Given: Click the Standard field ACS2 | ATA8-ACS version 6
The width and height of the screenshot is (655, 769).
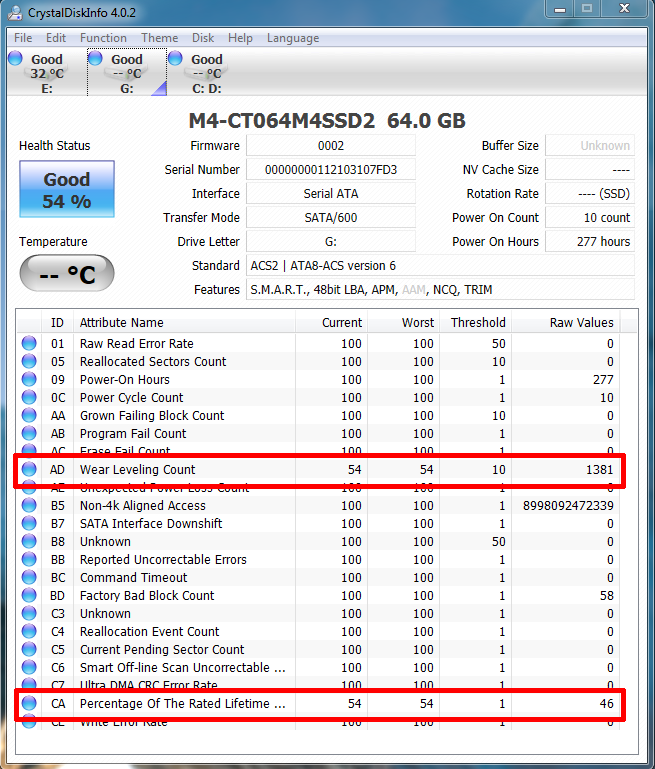Looking at the screenshot, I should [440, 266].
